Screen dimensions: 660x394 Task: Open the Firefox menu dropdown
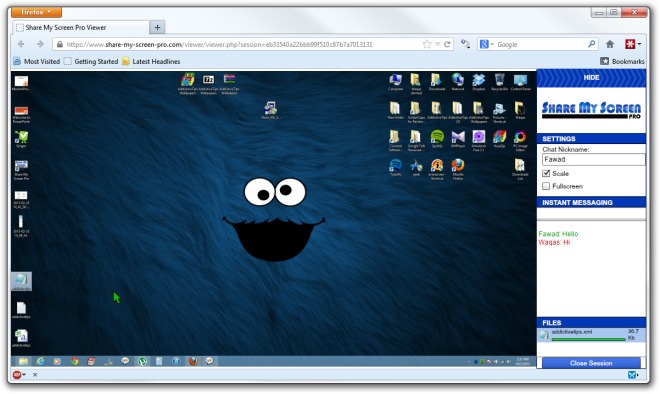36,12
